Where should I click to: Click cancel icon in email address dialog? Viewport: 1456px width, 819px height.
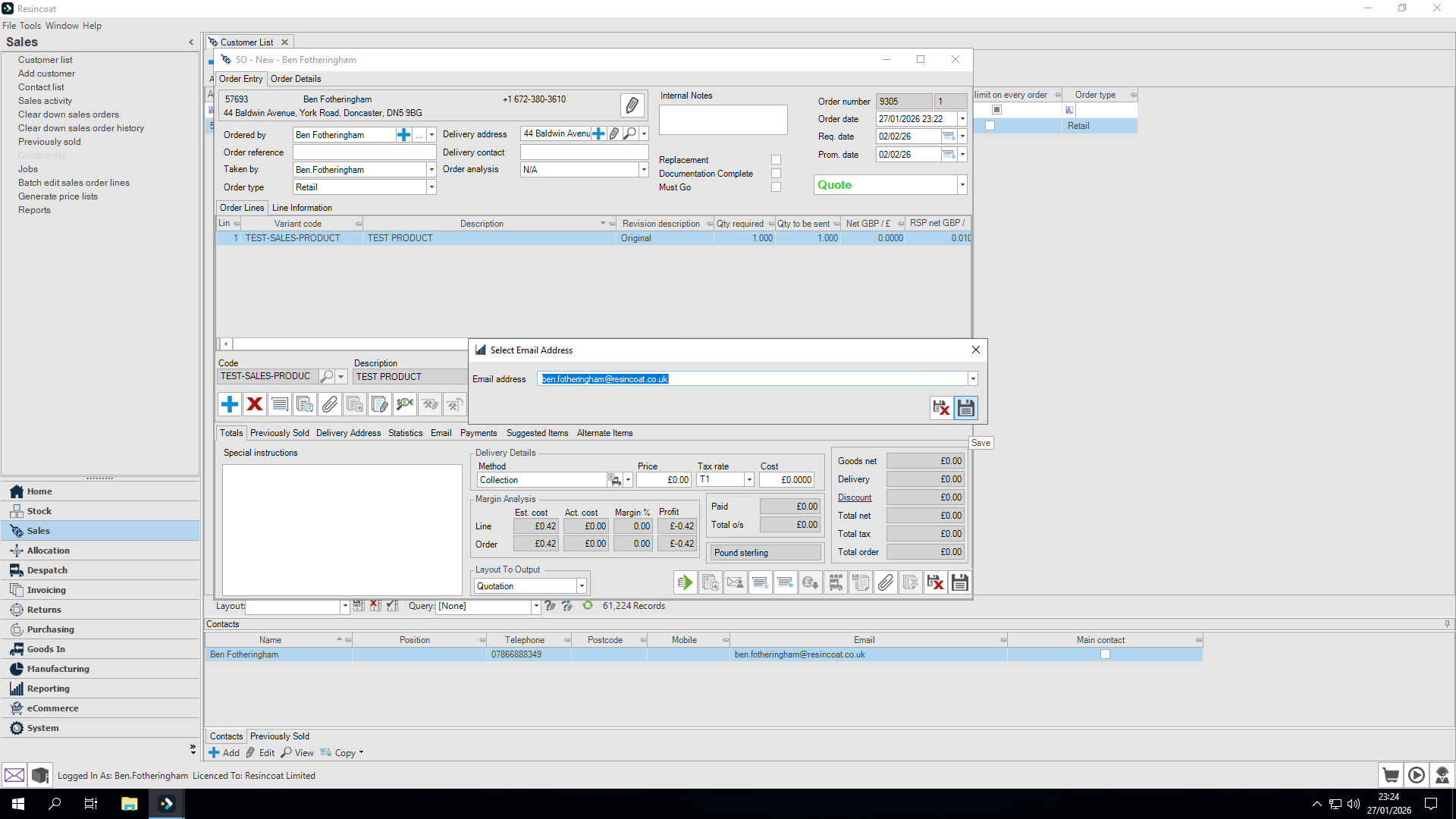(941, 408)
